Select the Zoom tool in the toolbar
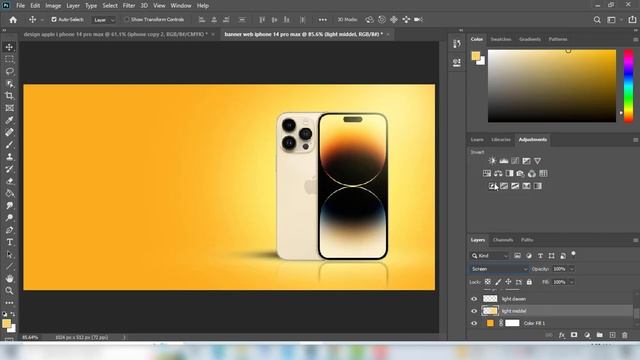Viewport: 640px width, 360px height. (9, 291)
